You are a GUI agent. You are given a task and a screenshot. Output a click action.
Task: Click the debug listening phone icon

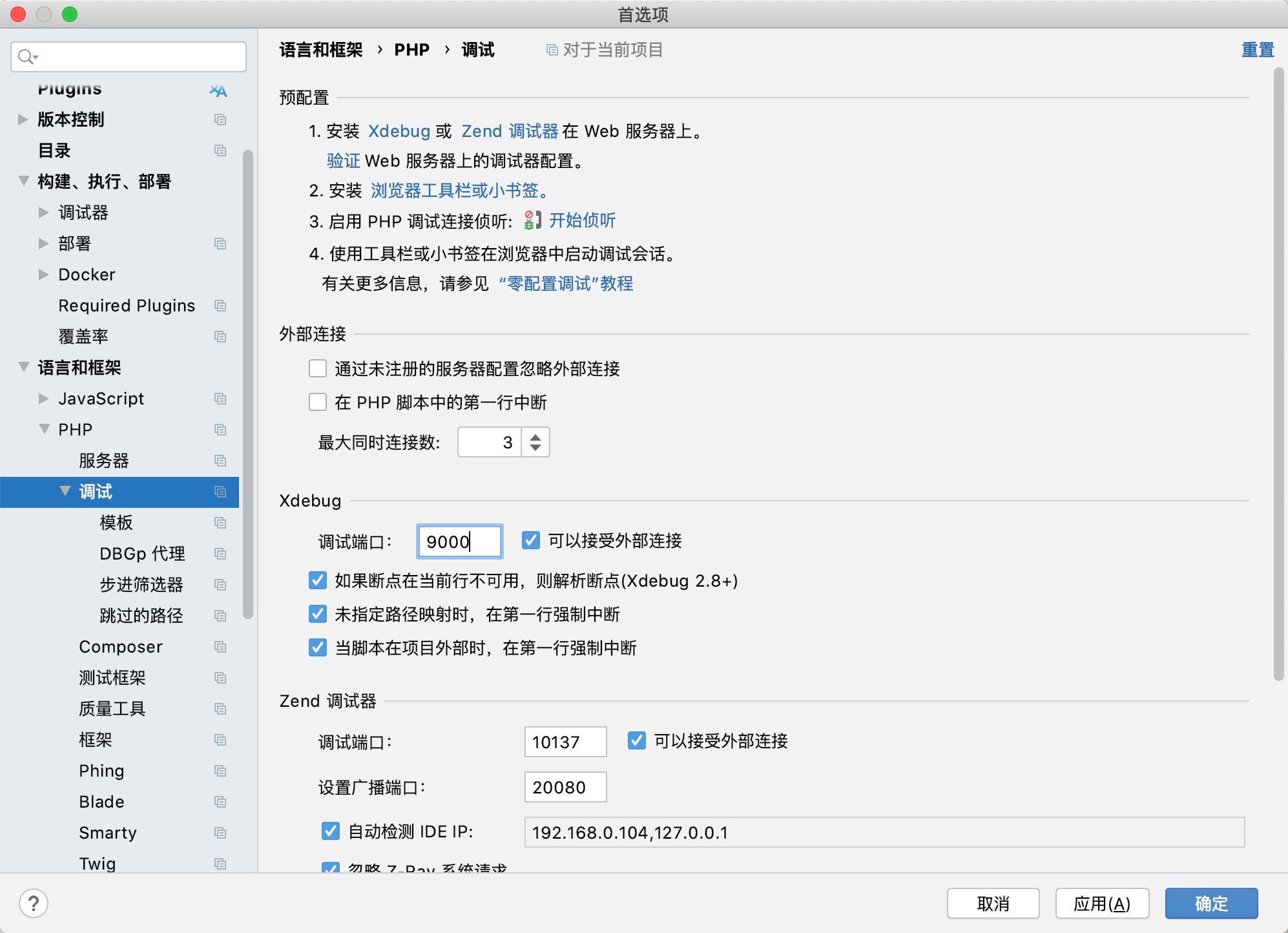(532, 221)
